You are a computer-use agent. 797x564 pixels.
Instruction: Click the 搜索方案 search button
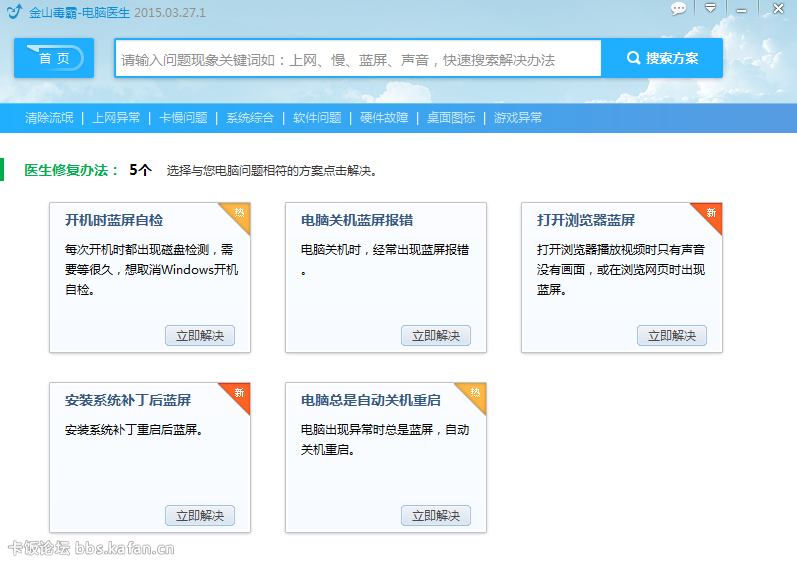click(x=662, y=58)
